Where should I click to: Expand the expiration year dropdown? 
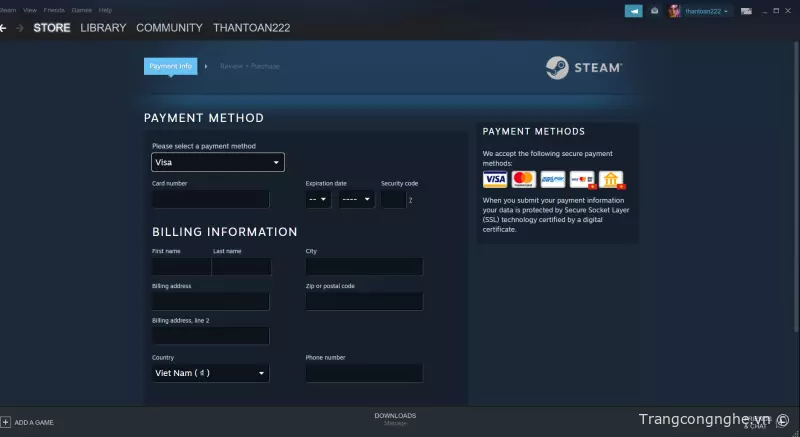pos(356,199)
